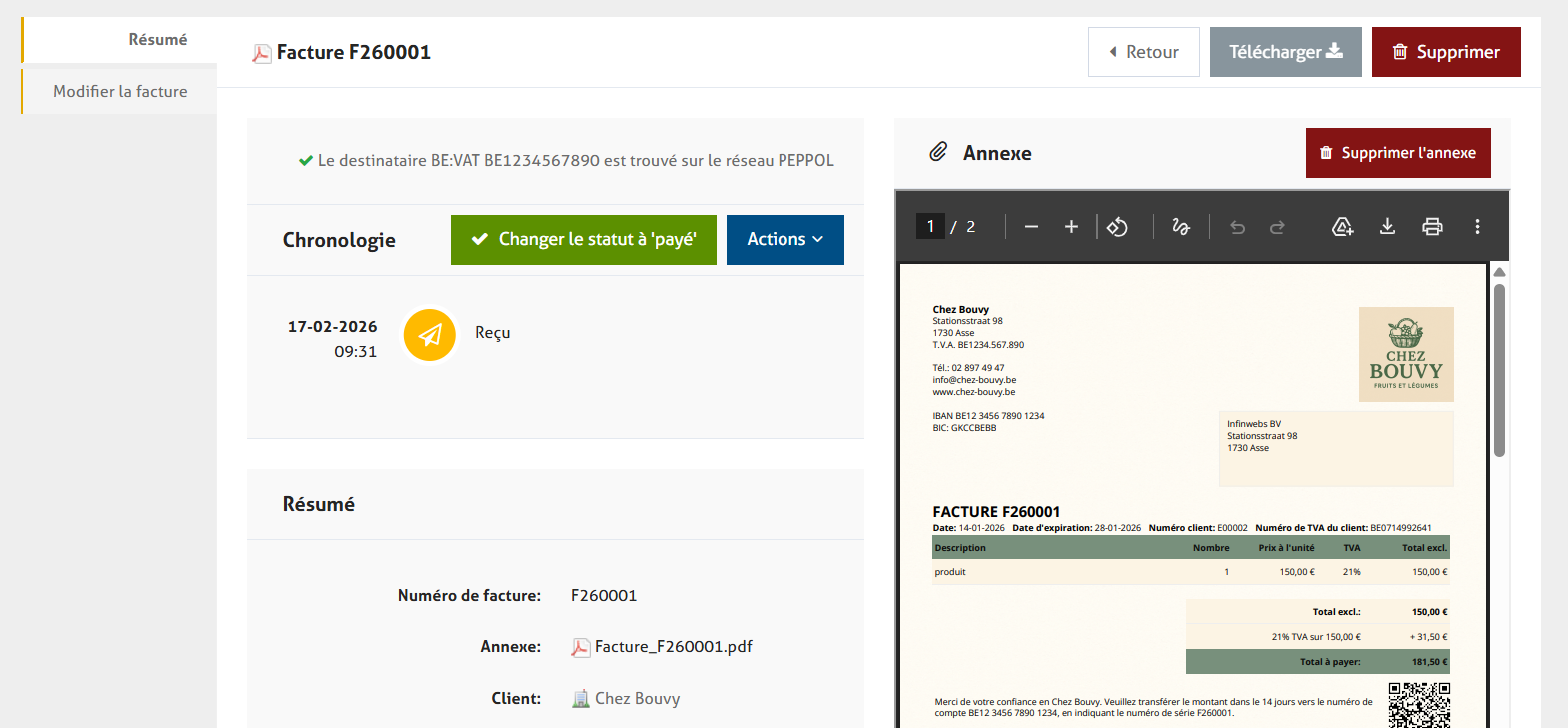Screen dimensions: 1568x728
Task: Click the redo arrow in PDF toolbar
Action: click(x=1277, y=227)
